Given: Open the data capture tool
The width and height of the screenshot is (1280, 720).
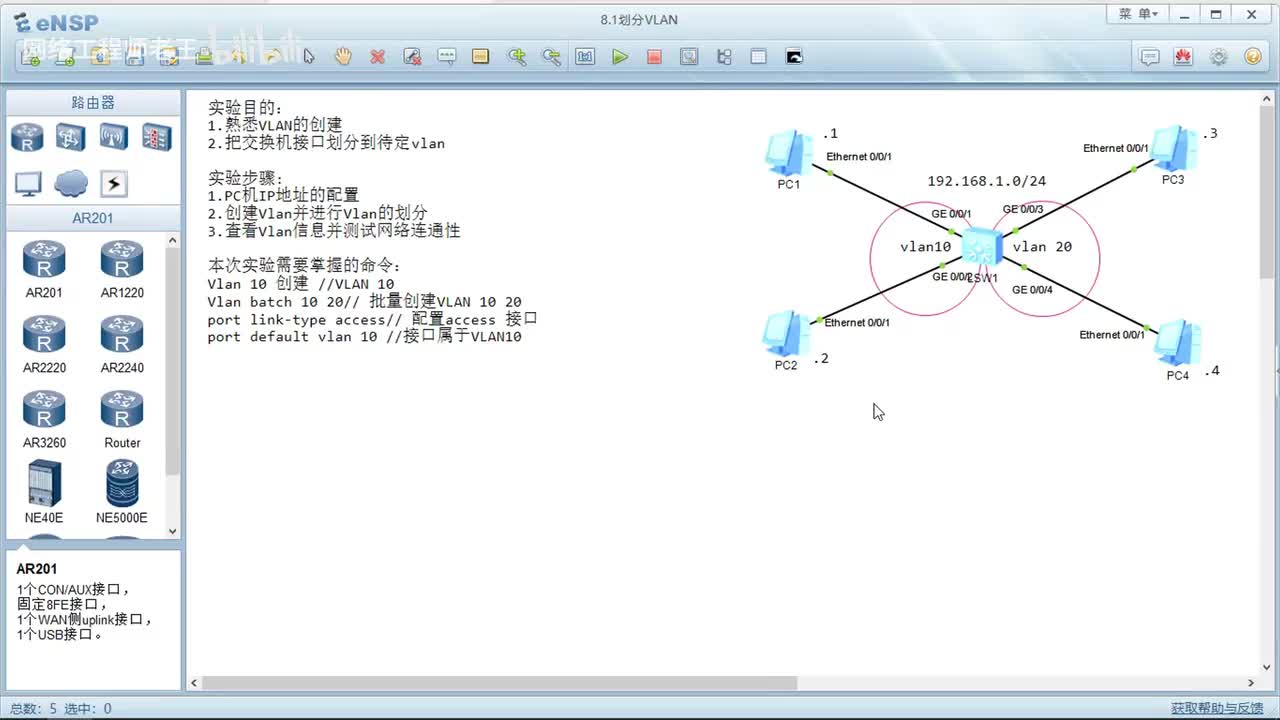Looking at the screenshot, I should 689,57.
